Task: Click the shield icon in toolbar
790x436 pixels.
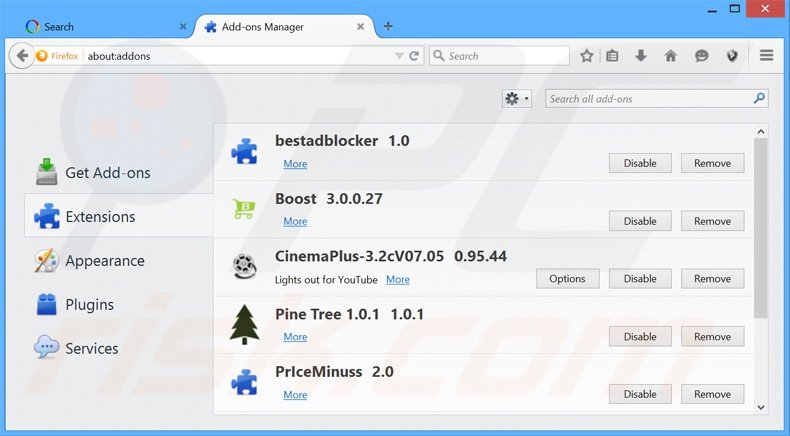Action: 732,56
